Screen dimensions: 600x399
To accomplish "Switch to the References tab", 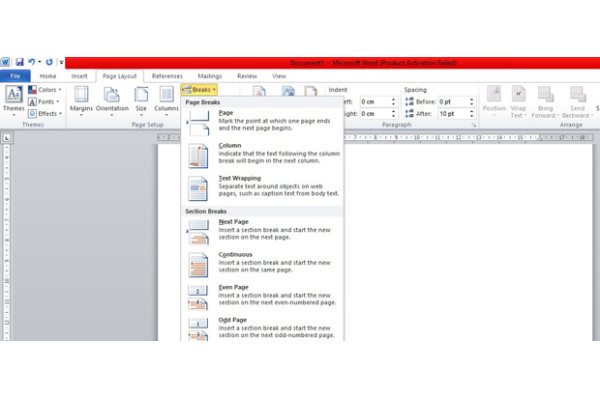I will [x=167, y=76].
